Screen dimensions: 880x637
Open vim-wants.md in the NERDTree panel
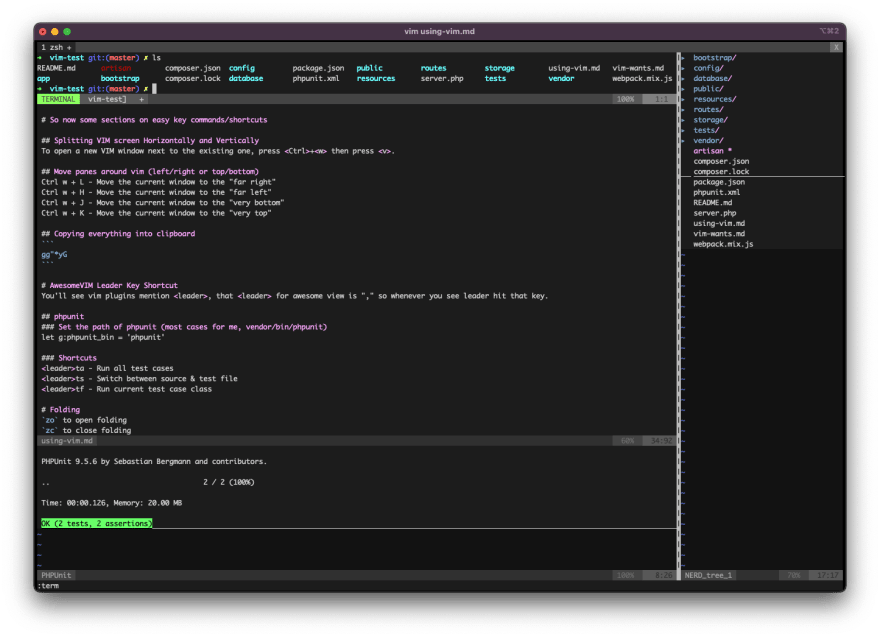[x=719, y=234]
